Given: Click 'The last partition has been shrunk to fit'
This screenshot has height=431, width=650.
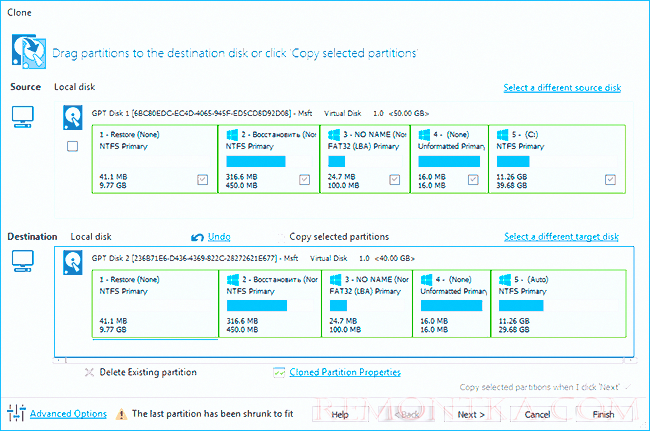Looking at the screenshot, I should tap(213, 414).
